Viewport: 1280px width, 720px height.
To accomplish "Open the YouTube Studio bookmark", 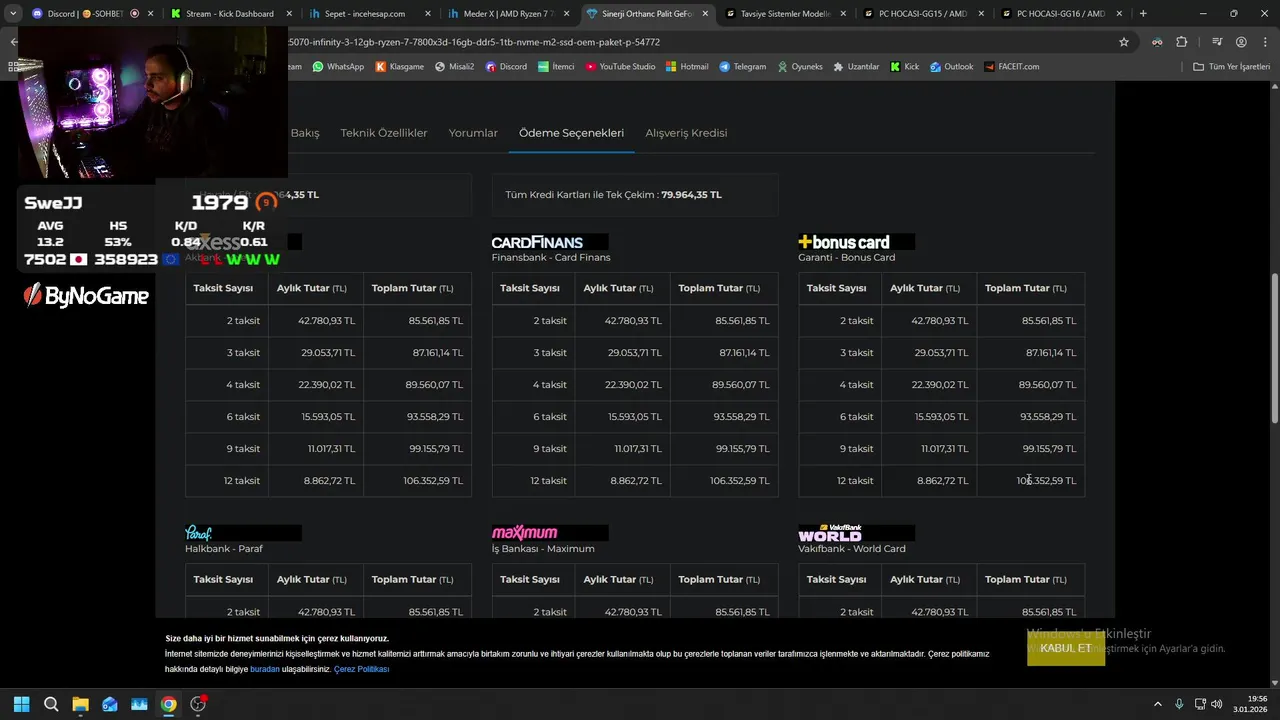I will 620,67.
